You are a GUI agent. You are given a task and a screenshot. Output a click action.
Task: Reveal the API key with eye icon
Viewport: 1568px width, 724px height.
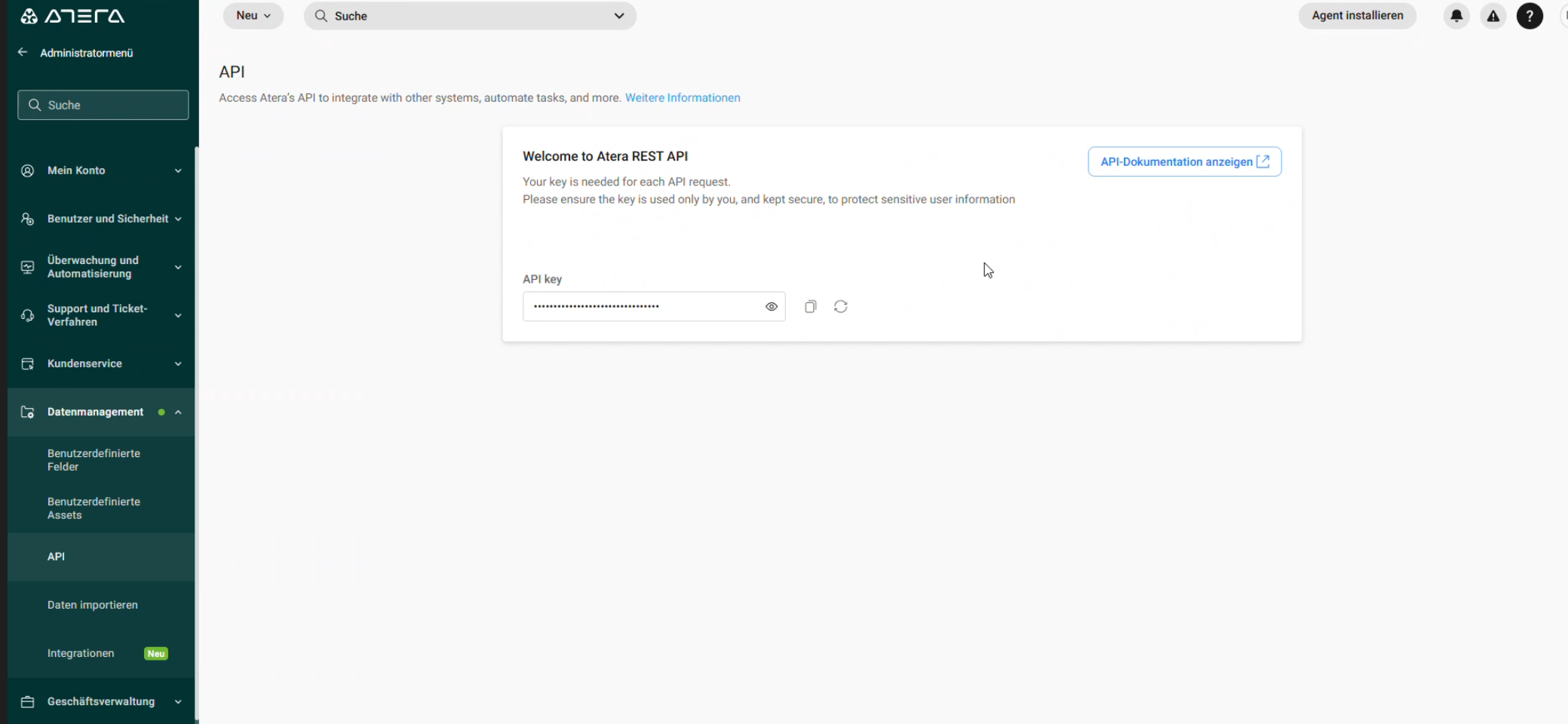click(771, 306)
